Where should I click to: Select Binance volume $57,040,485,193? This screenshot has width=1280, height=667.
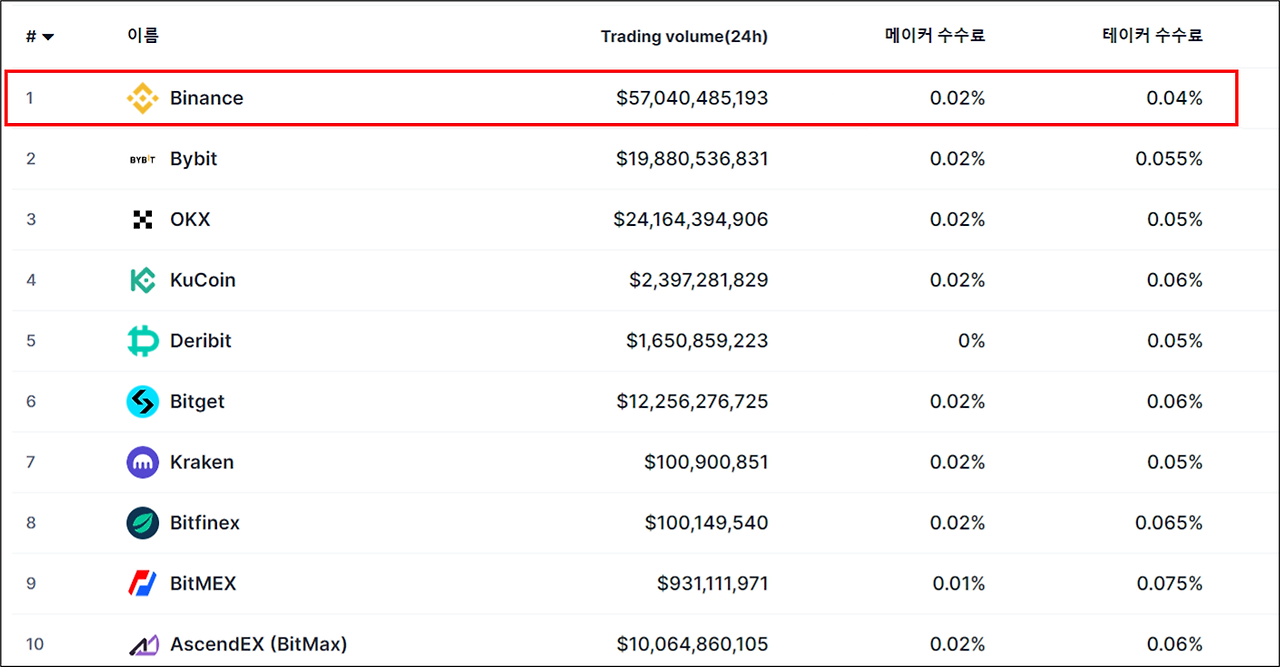692,98
